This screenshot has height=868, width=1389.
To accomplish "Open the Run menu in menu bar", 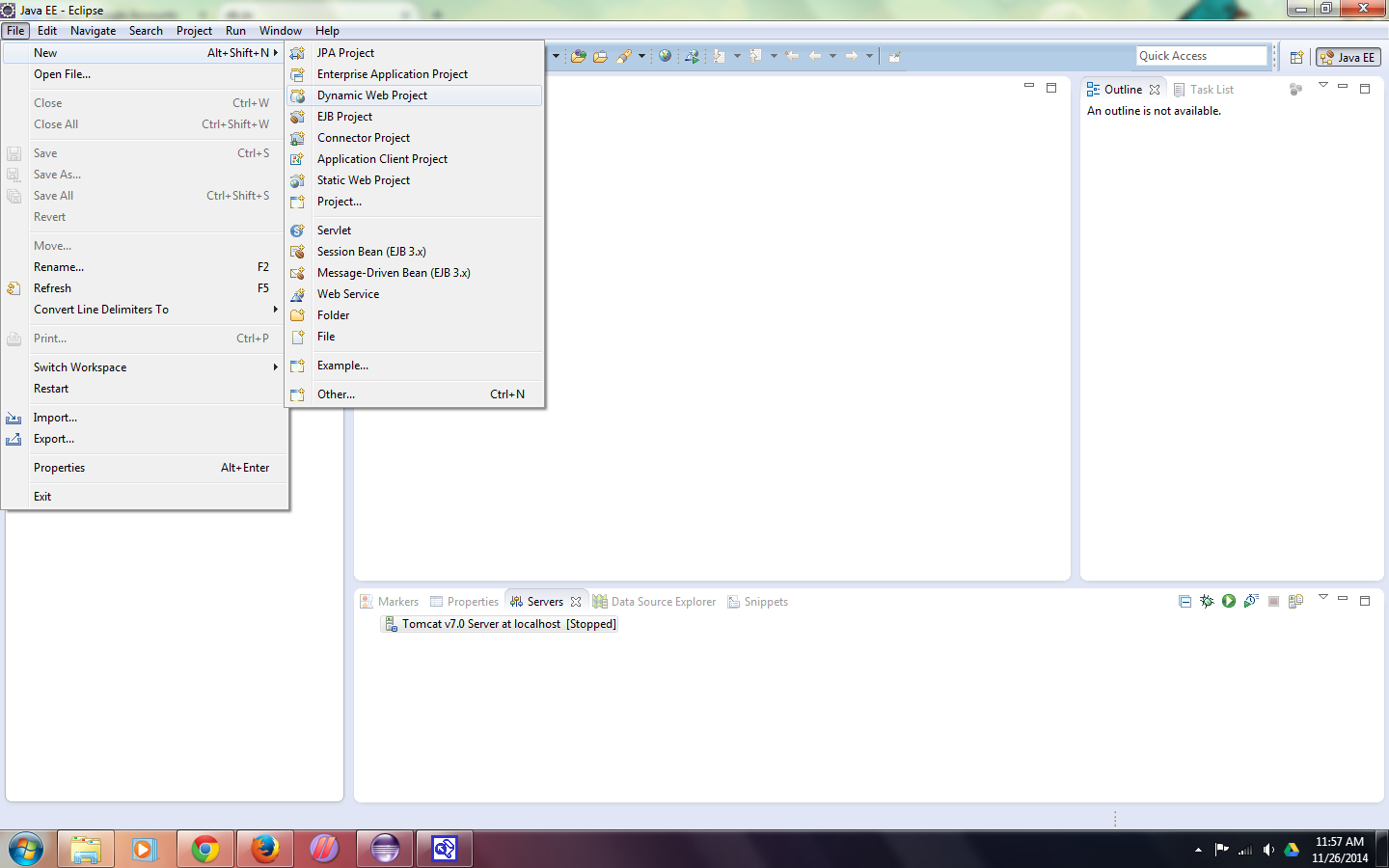I will pyautogui.click(x=235, y=31).
